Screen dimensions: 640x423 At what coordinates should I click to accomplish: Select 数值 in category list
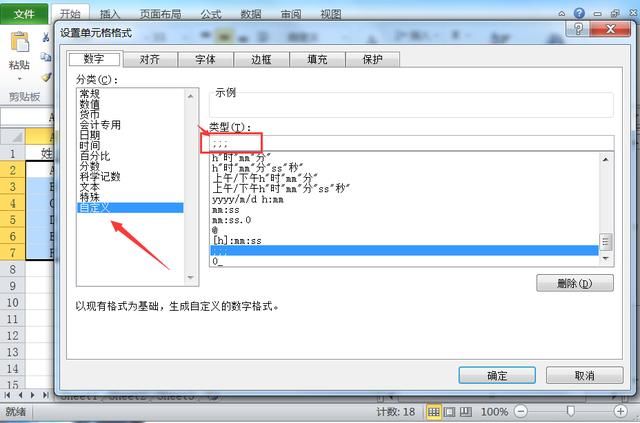[x=131, y=104]
